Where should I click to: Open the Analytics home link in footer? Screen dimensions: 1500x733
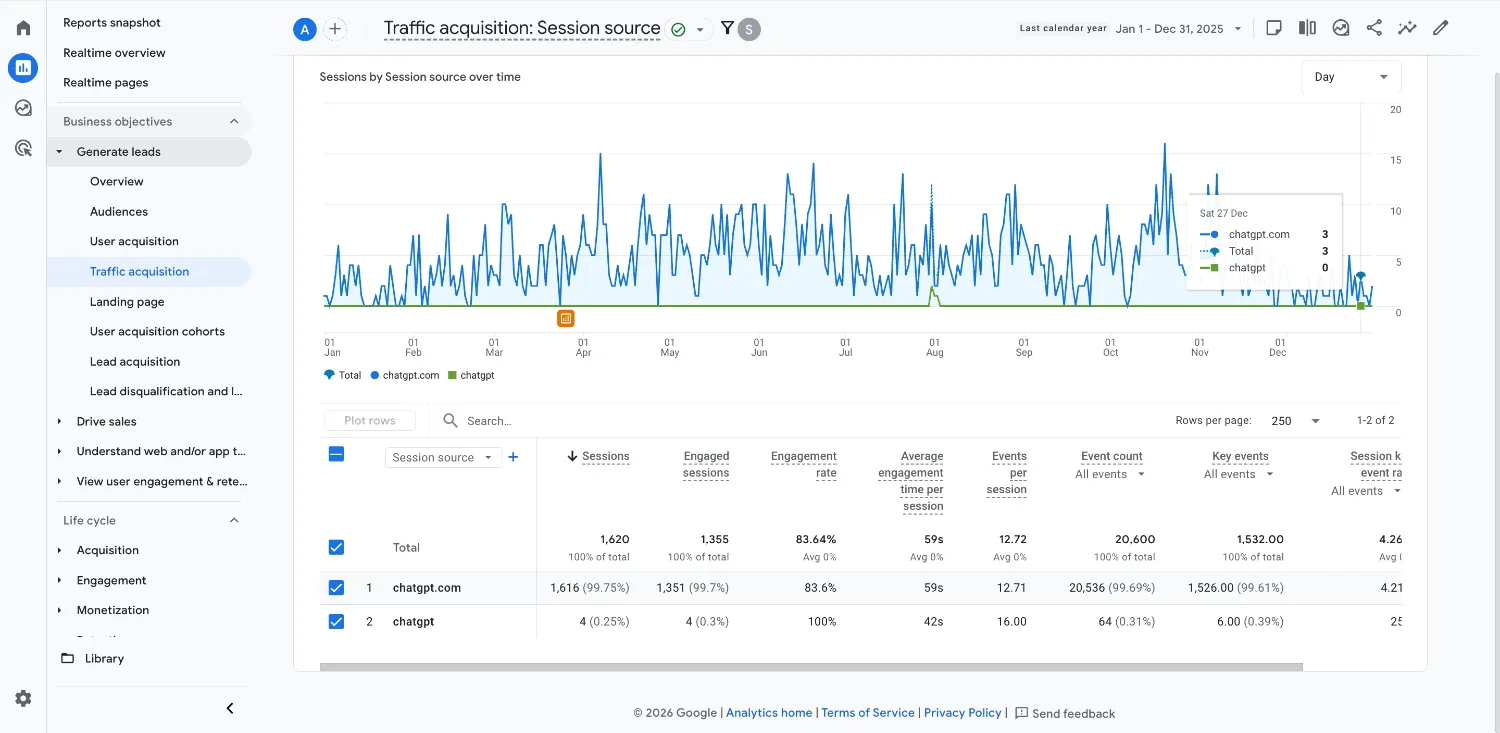click(768, 712)
